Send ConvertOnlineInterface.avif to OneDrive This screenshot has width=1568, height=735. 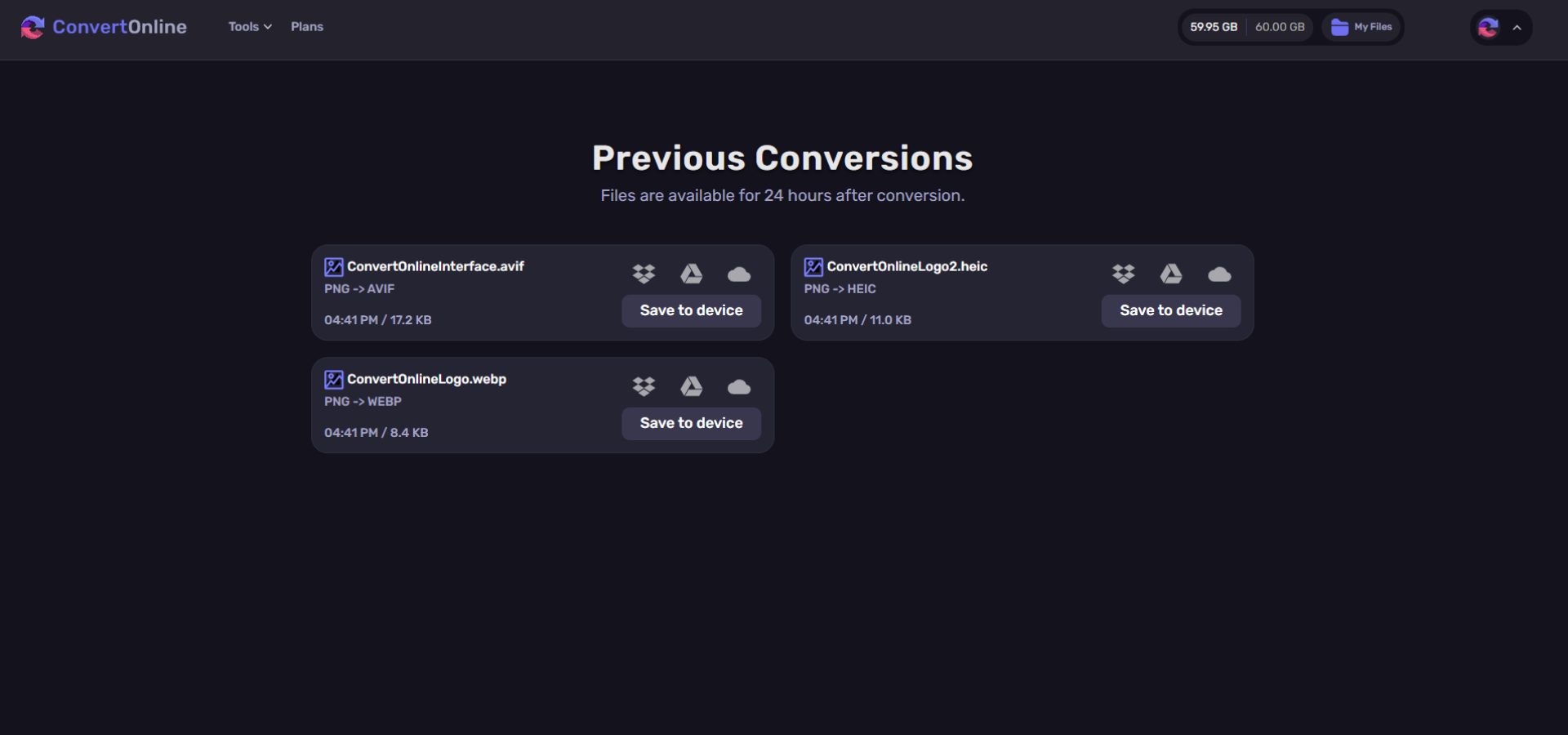[x=738, y=274]
